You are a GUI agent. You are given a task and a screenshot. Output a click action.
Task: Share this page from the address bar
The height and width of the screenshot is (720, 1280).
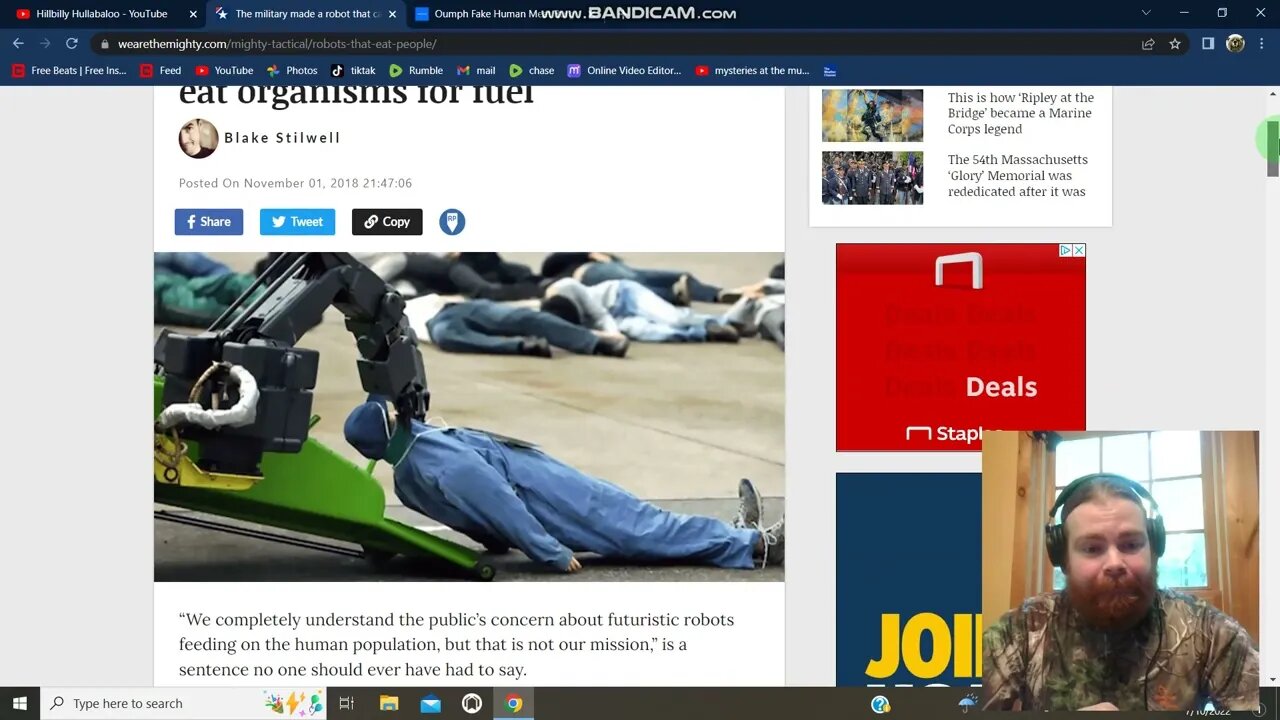point(1148,44)
